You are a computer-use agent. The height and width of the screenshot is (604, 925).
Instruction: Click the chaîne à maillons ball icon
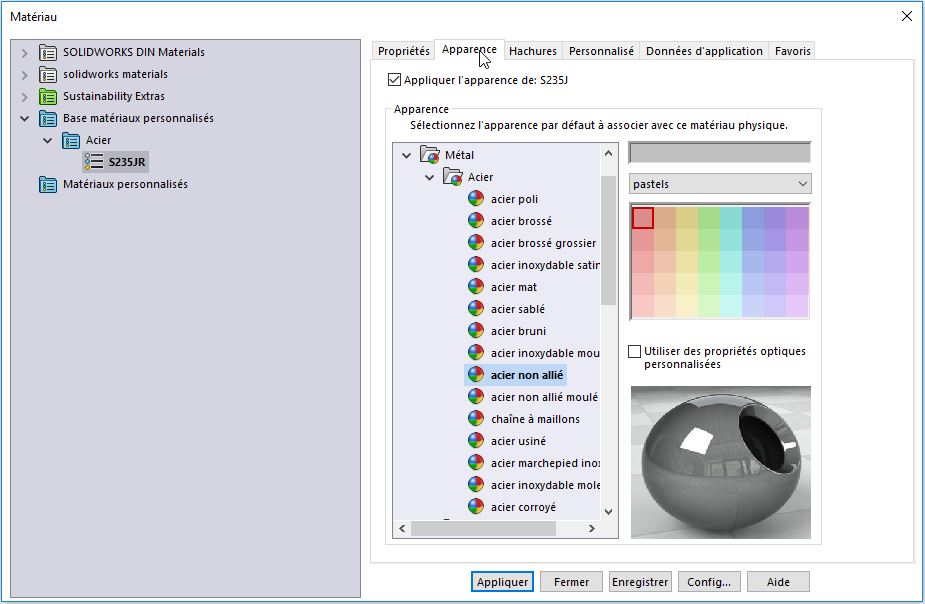(x=476, y=419)
